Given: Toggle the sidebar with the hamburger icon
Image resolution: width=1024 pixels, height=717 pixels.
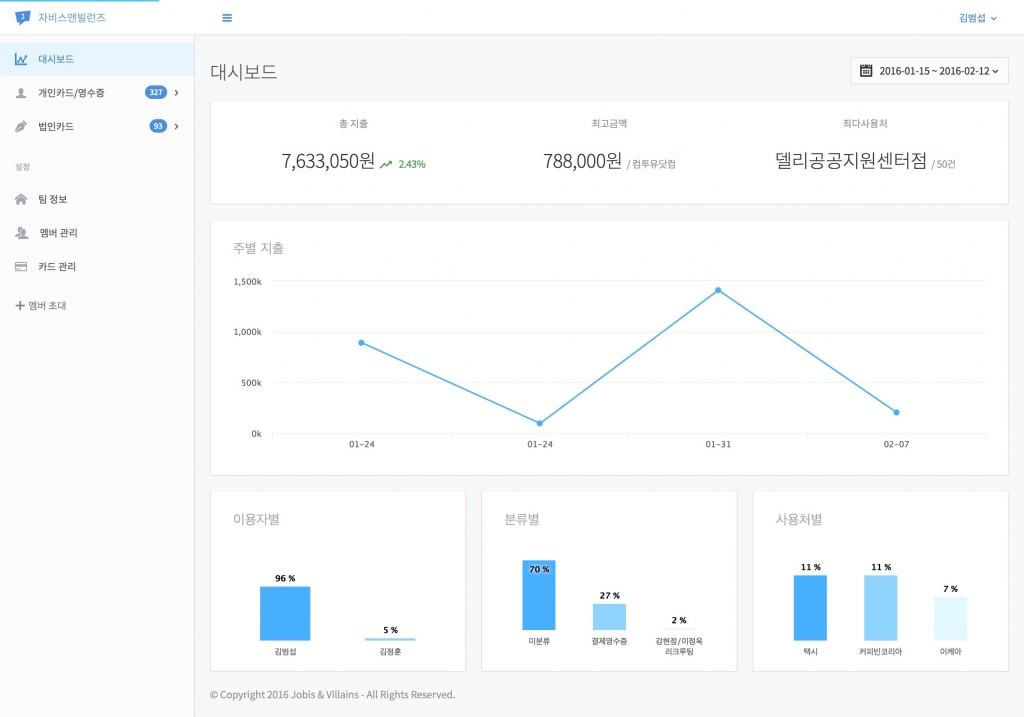Looking at the screenshot, I should pos(227,17).
